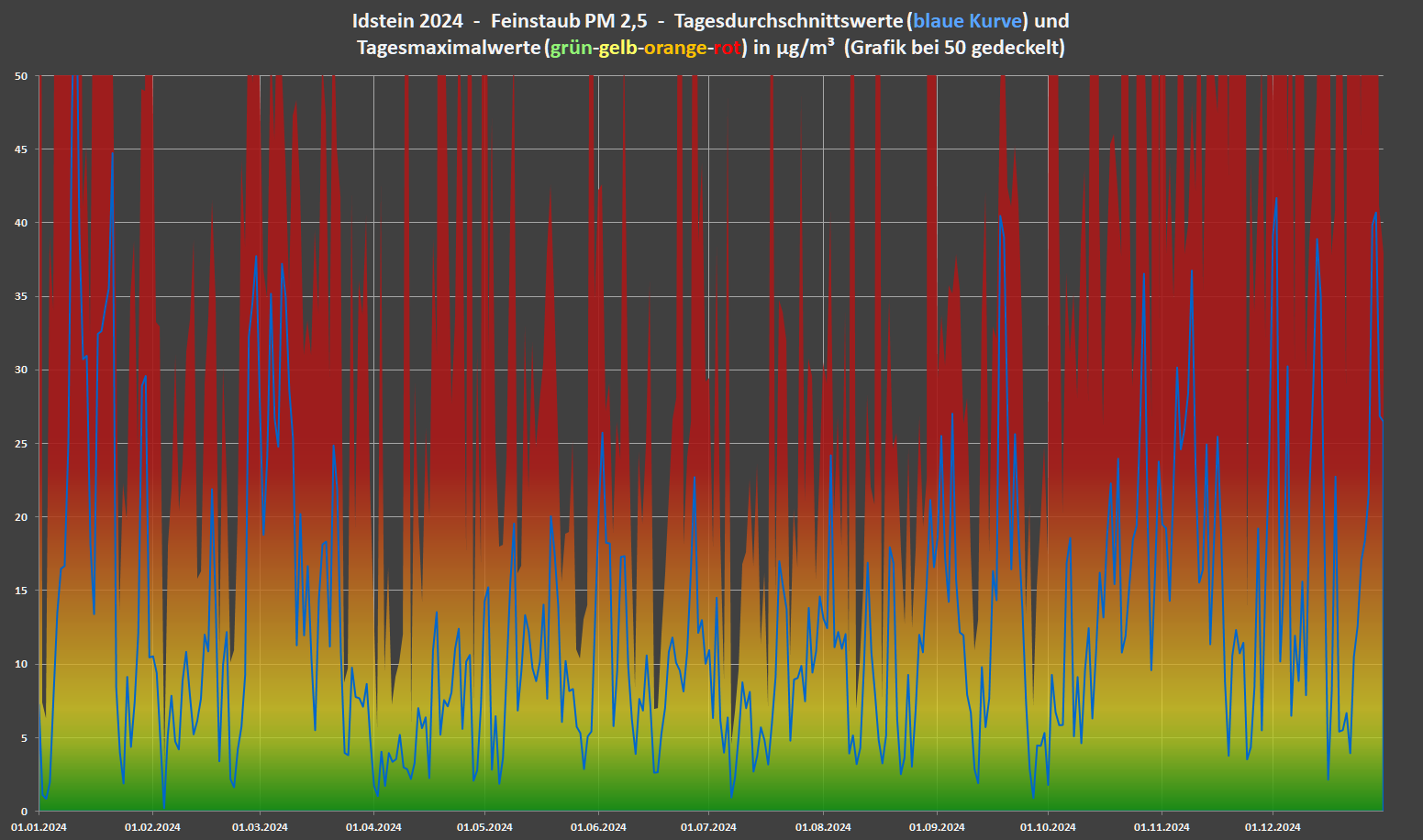Select the 01.11.2024 x-axis label
The height and width of the screenshot is (840, 1423).
[1162, 827]
